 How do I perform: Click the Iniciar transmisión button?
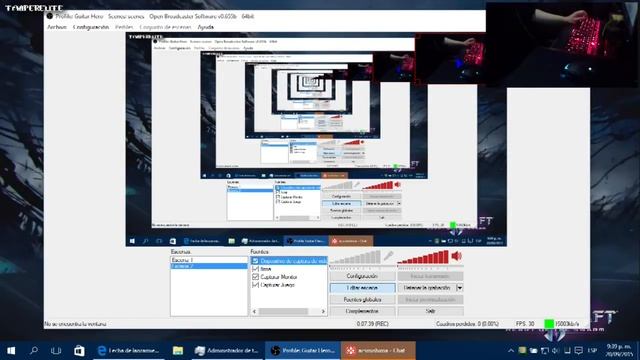431,276
